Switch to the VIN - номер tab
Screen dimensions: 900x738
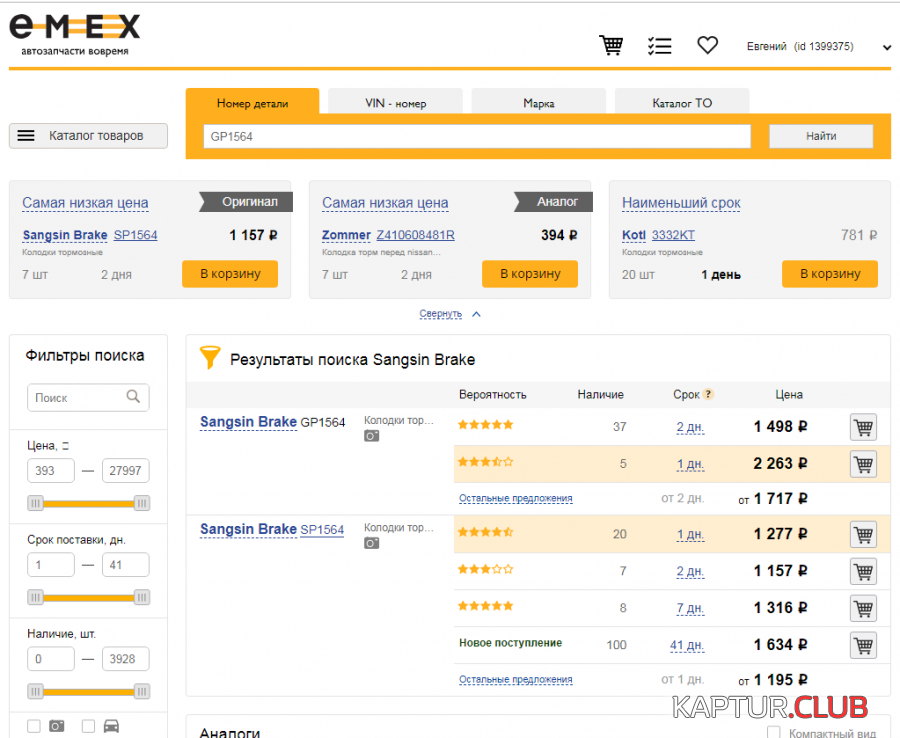[x=395, y=103]
